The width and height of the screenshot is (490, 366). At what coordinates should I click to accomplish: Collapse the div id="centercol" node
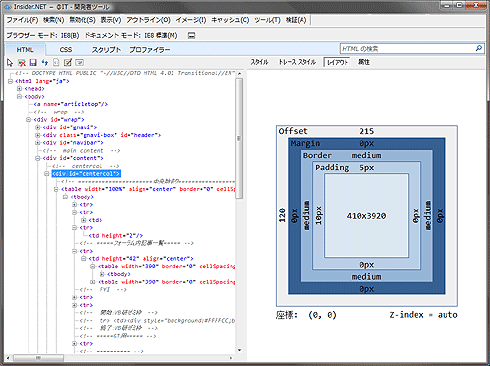point(47,174)
